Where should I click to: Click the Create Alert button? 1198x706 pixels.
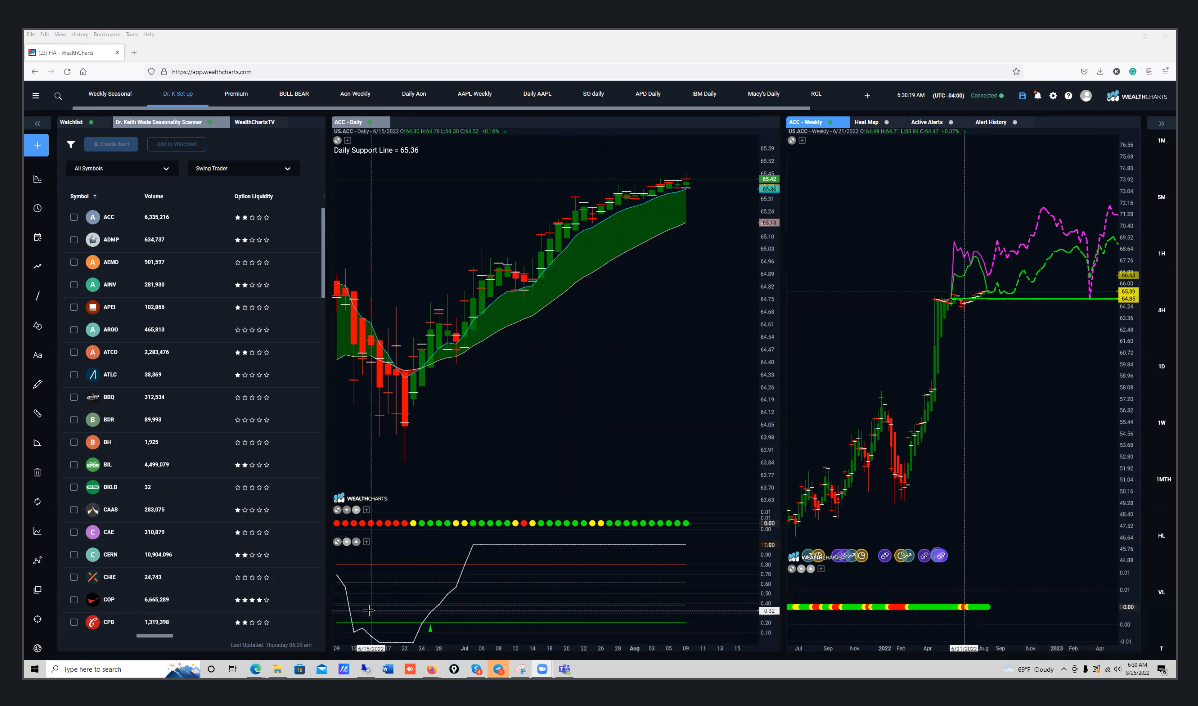click(112, 144)
